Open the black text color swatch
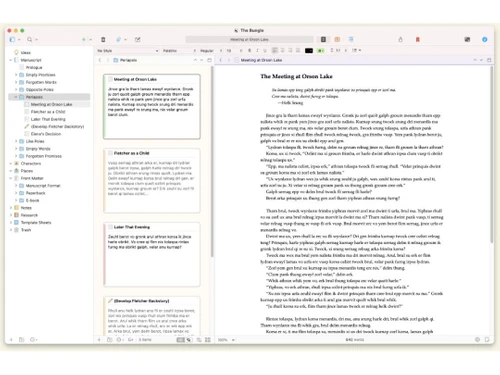 (x=309, y=51)
